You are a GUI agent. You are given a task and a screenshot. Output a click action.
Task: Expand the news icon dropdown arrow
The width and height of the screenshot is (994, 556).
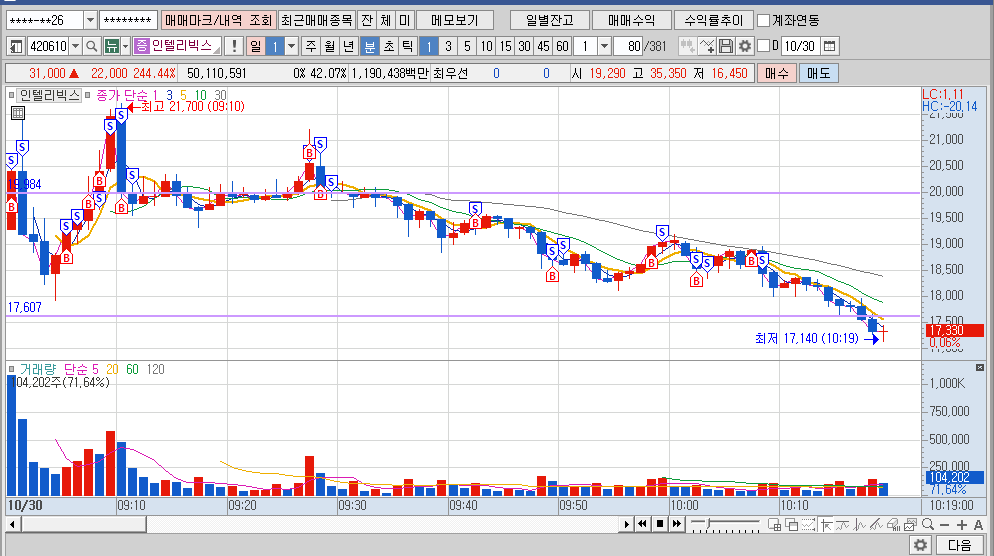[125, 46]
